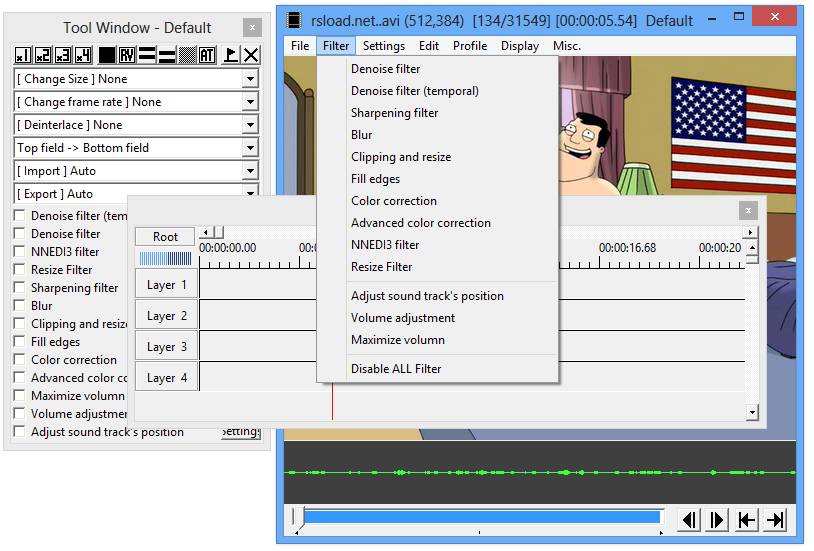Image resolution: width=814 pixels, height=551 pixels.
Task: Click the timeline scroll right arrow
Action: point(750,232)
